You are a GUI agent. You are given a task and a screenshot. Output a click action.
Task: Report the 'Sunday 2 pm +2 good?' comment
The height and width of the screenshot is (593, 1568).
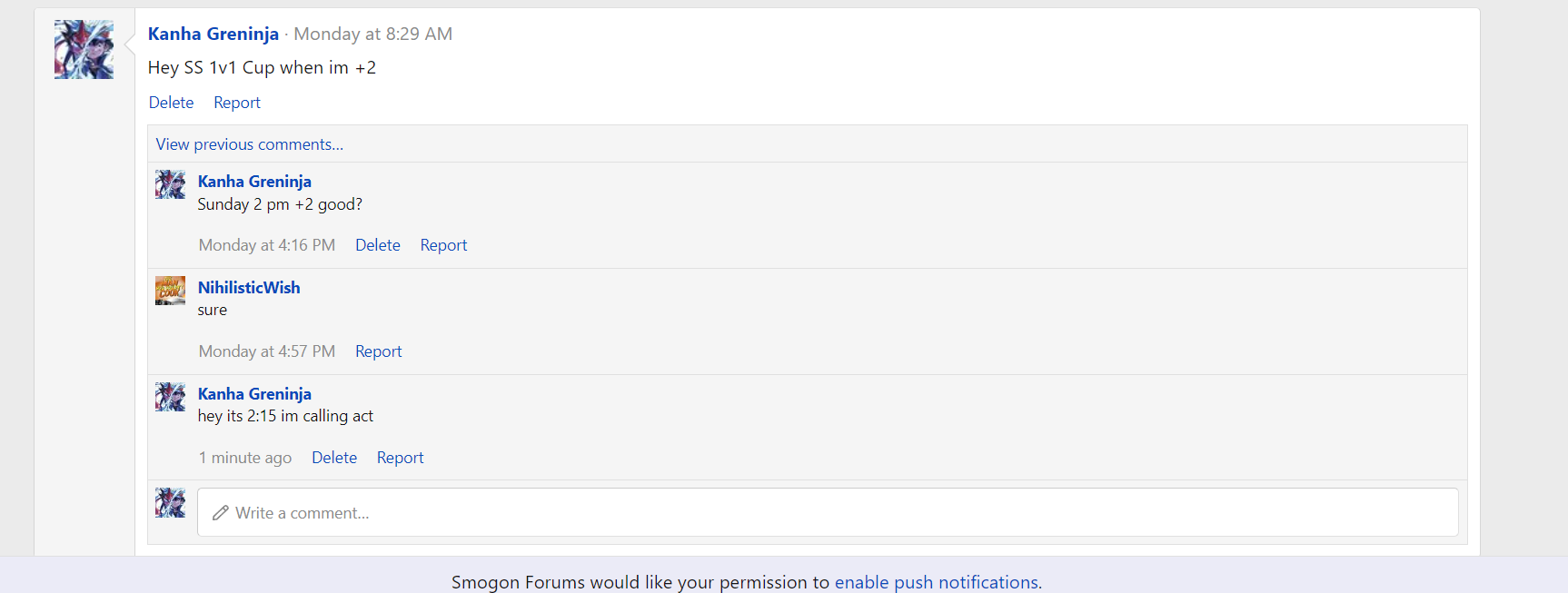[x=443, y=245]
